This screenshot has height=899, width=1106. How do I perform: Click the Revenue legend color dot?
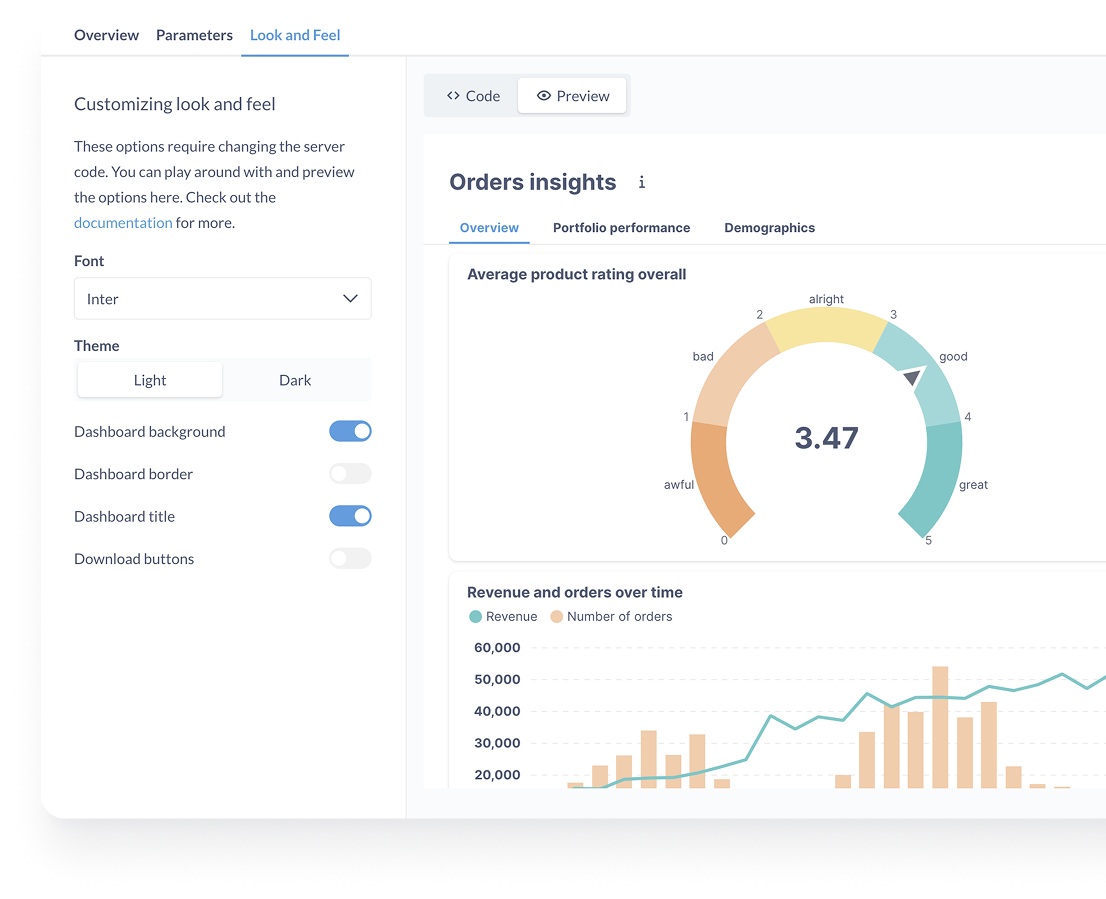click(x=475, y=617)
